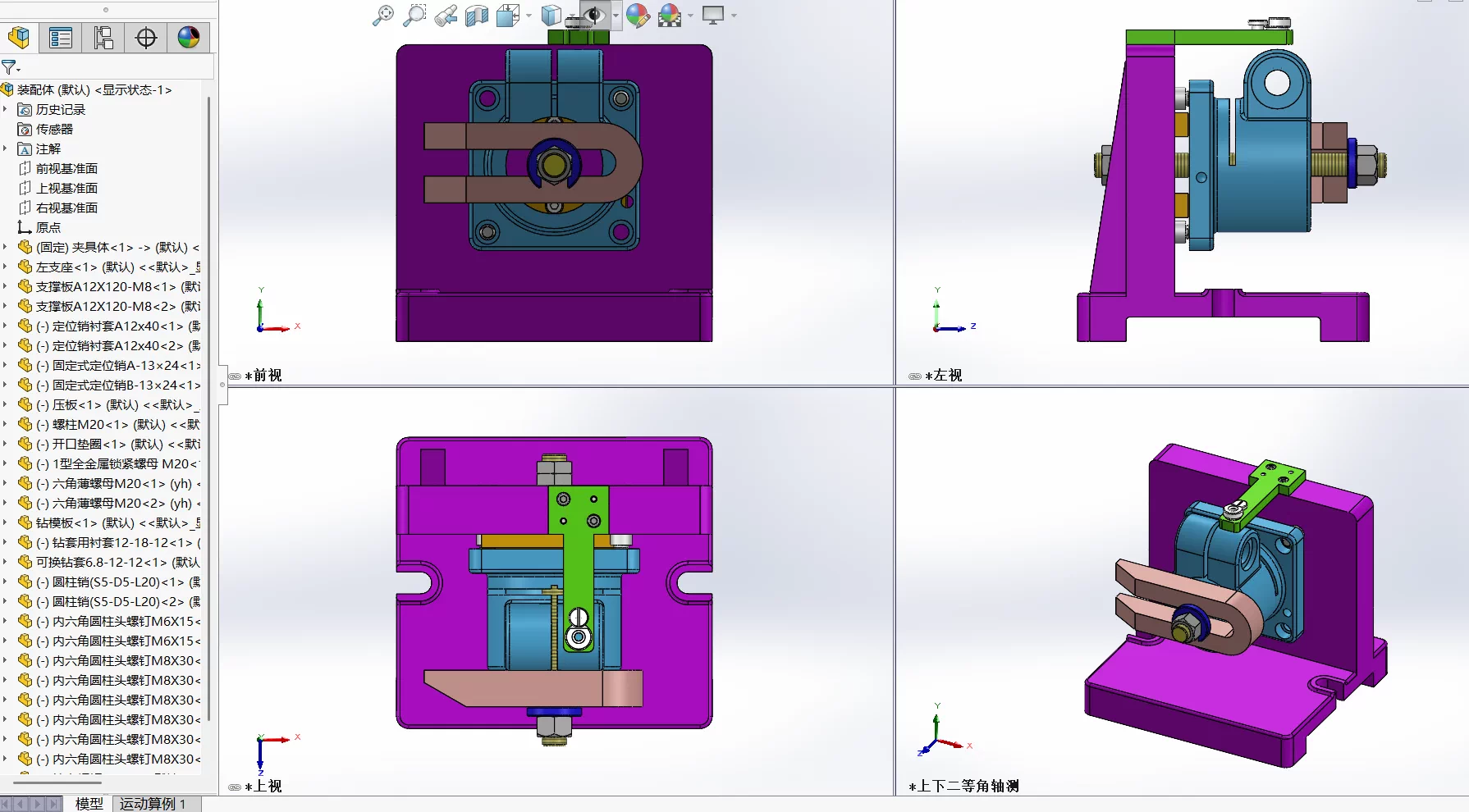1469x812 pixels.
Task: Select (固定) 夹具体<1> component
Action: [109, 247]
